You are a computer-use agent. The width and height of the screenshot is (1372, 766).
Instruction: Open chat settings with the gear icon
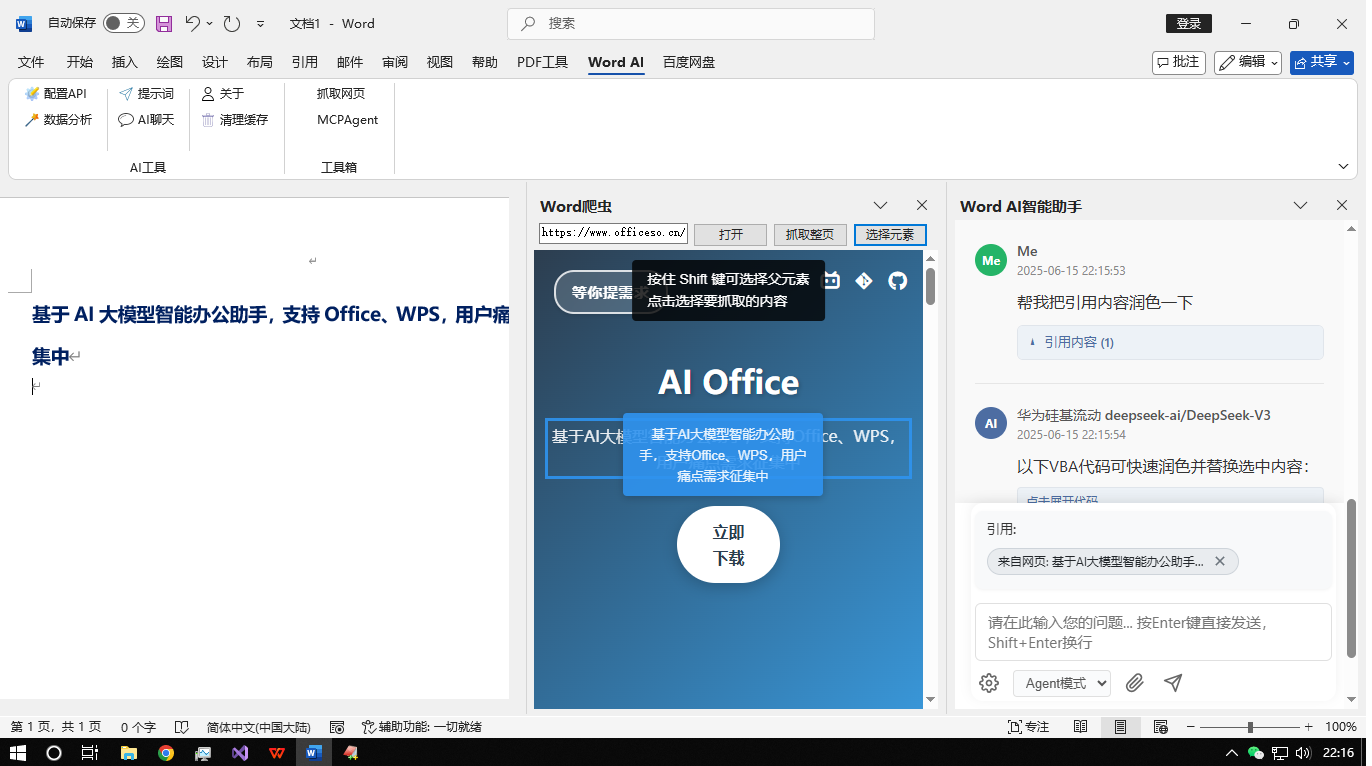(989, 682)
